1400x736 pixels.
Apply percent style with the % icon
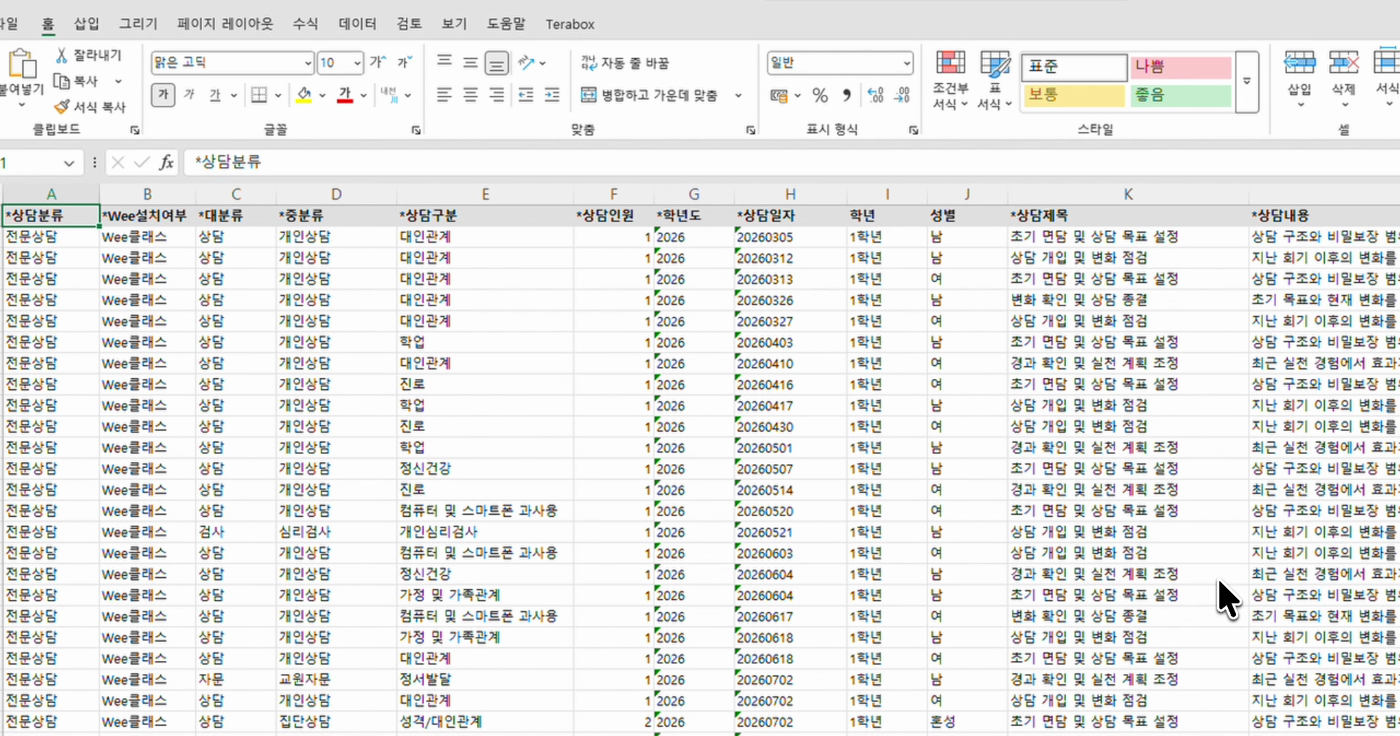(x=820, y=95)
